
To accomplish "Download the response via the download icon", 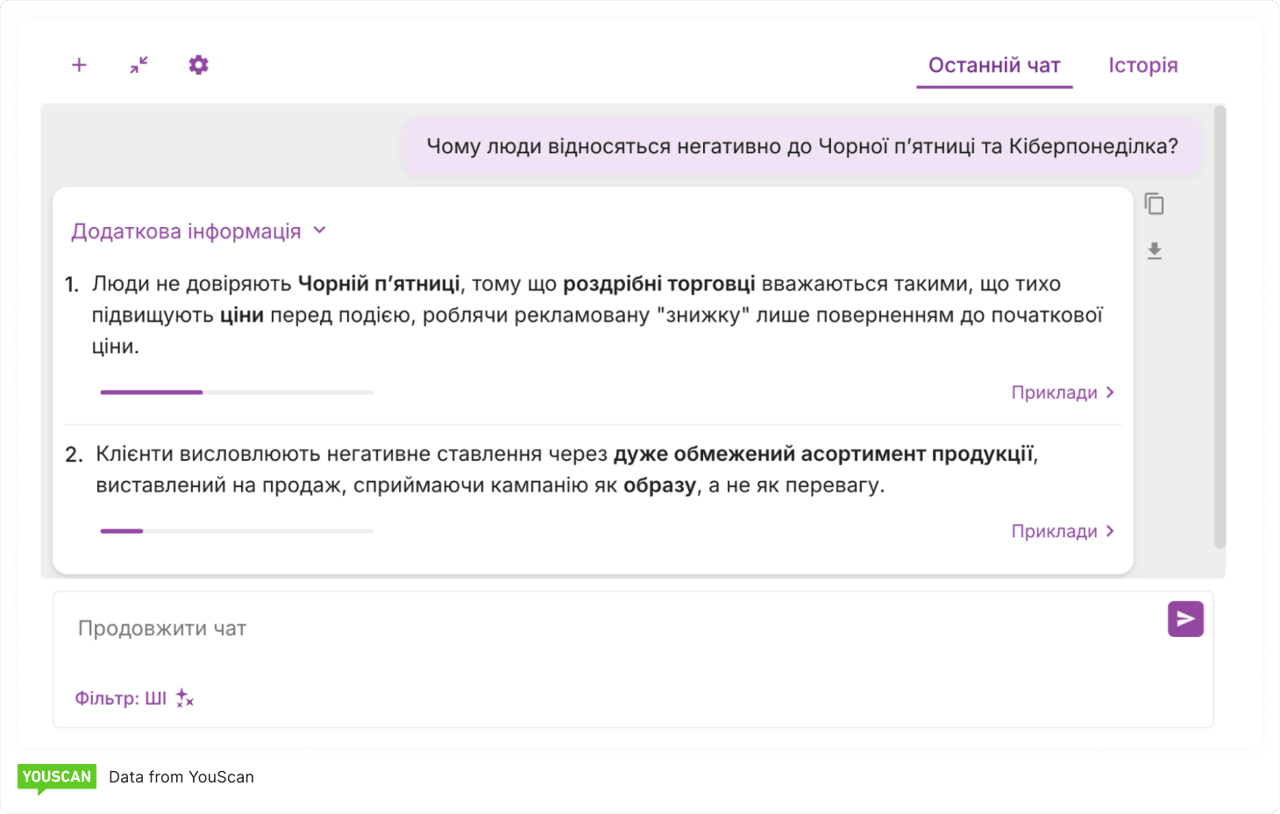I will point(1154,250).
